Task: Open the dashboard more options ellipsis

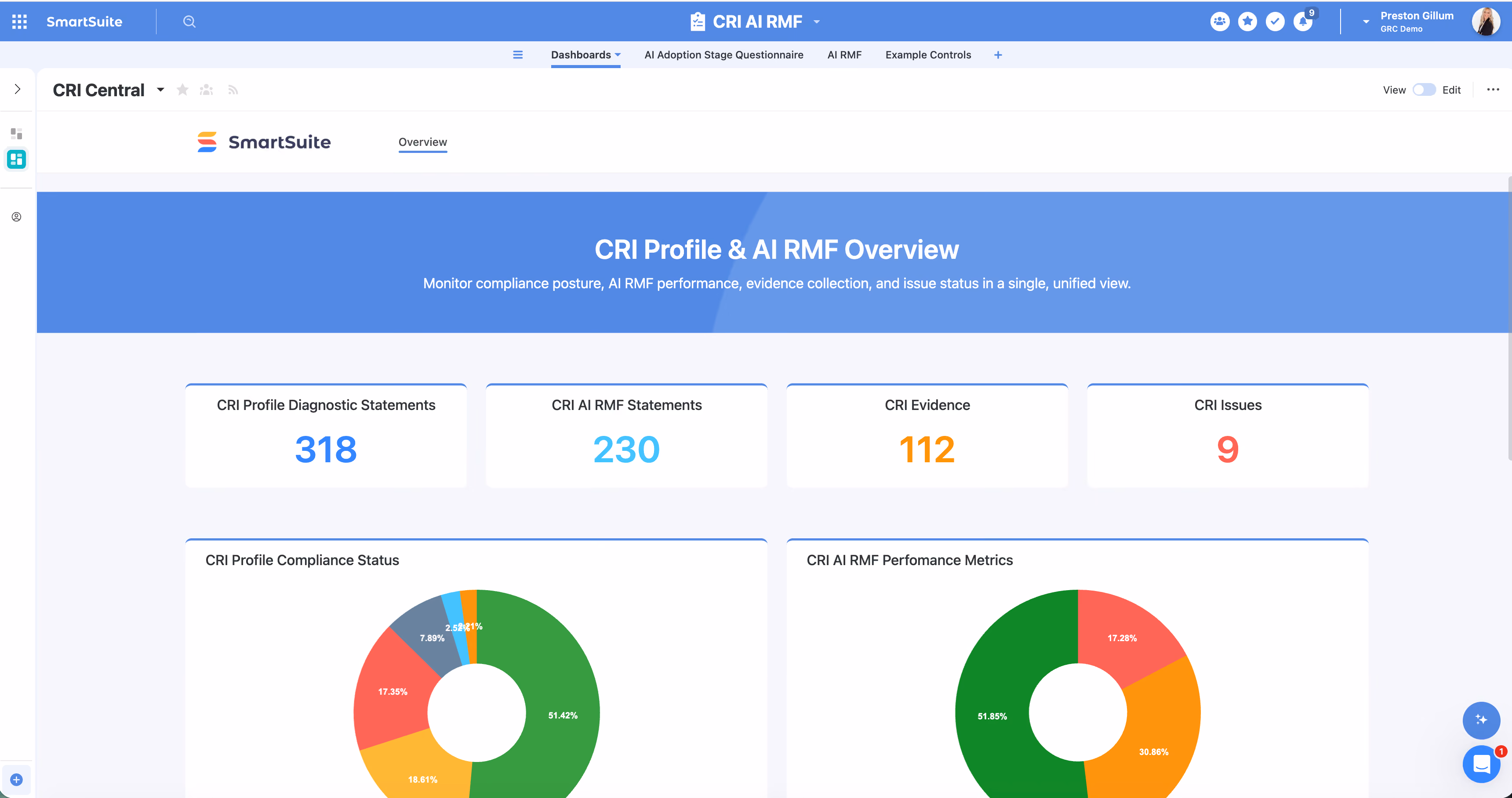Action: pyautogui.click(x=1493, y=90)
